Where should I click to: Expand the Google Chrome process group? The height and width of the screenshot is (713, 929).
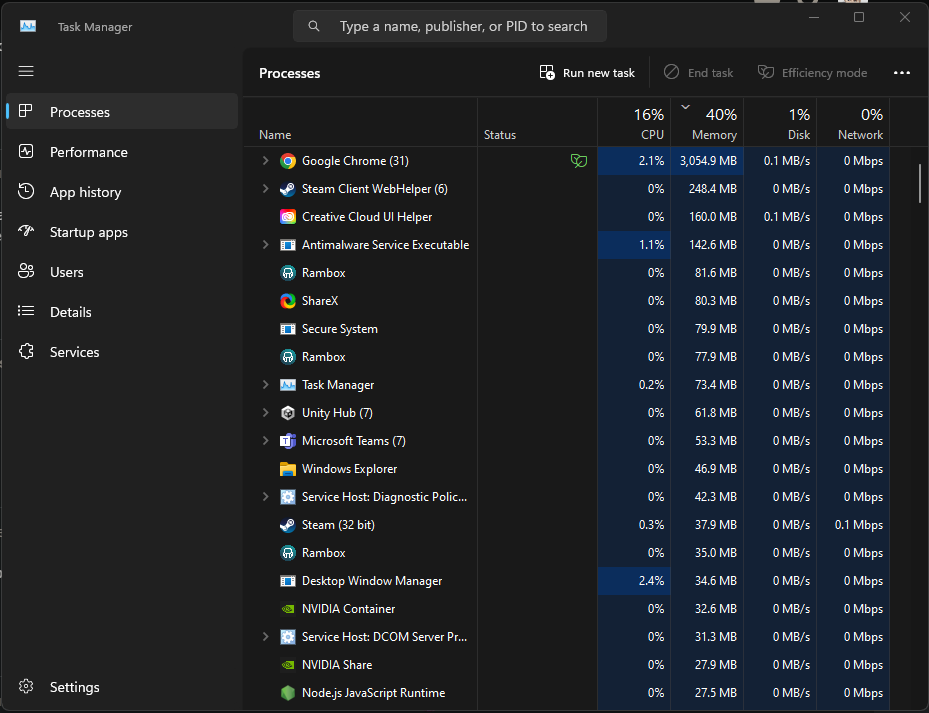coord(265,161)
